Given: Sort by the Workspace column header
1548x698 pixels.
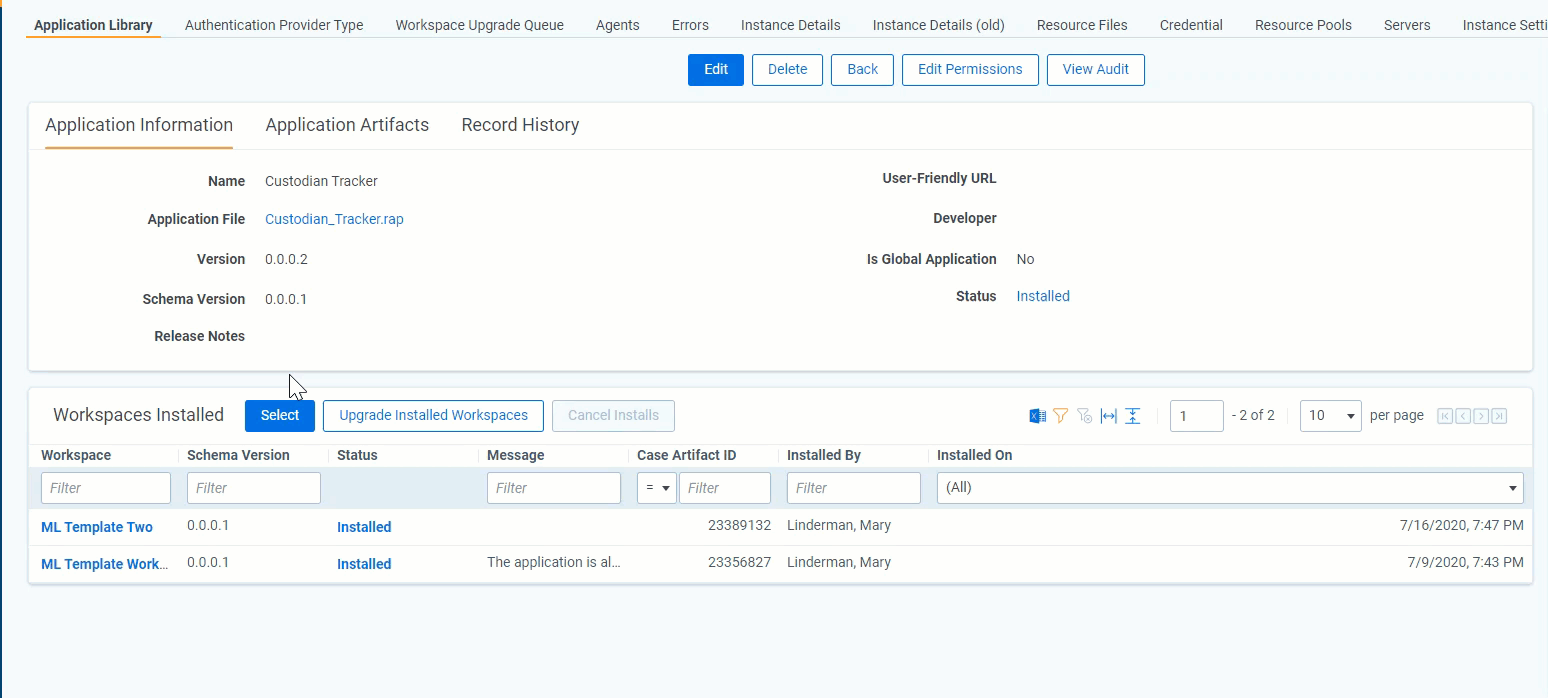Looking at the screenshot, I should 76,455.
